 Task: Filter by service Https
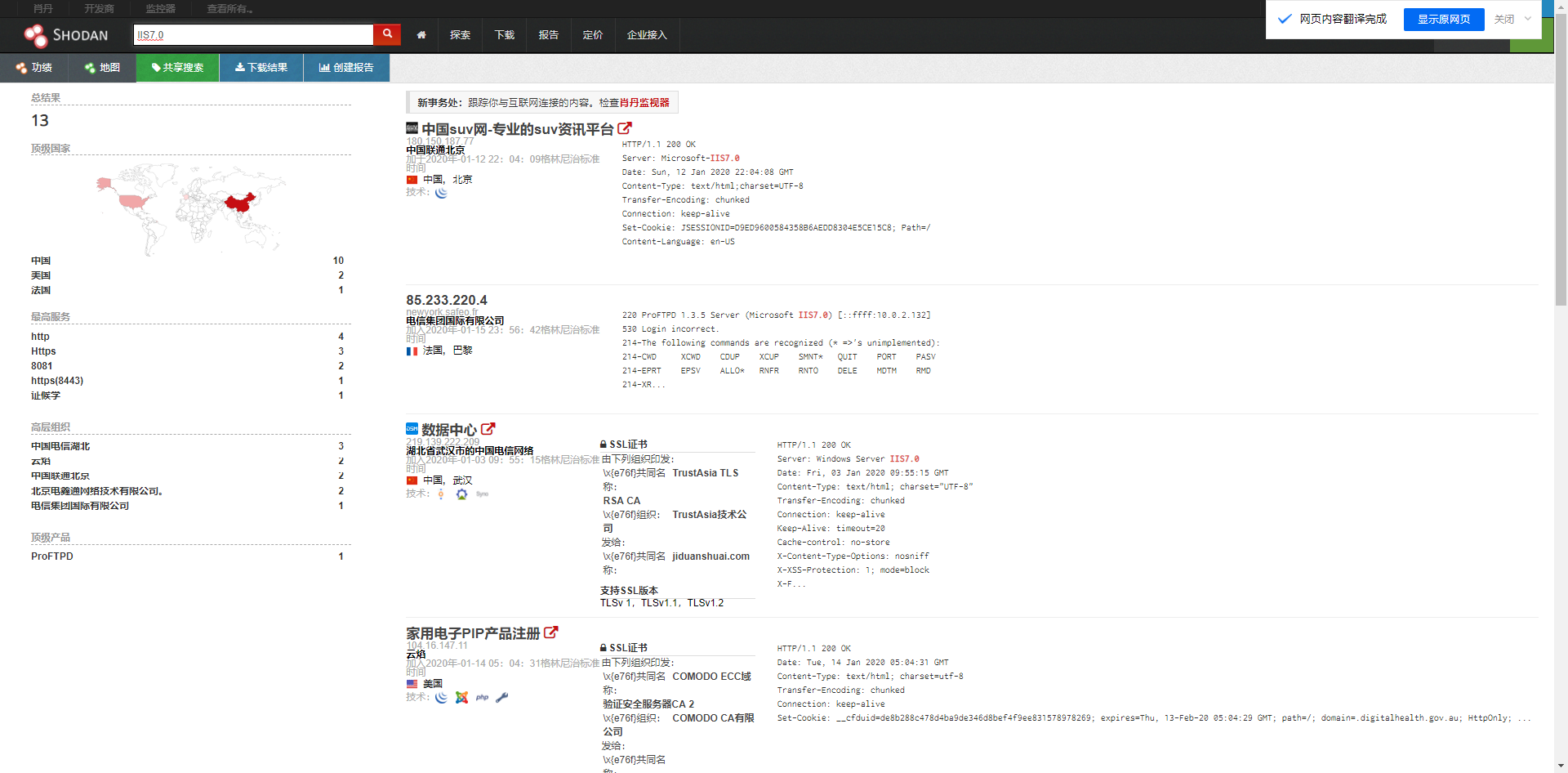tap(43, 351)
